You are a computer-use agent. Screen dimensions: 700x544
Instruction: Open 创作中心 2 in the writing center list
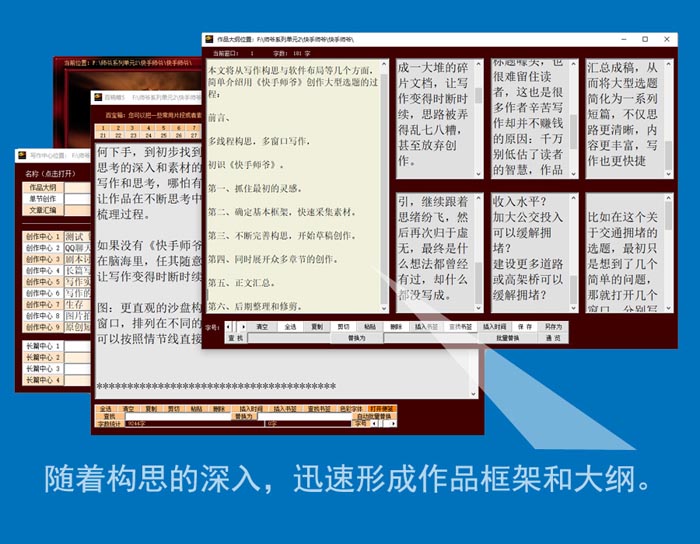coord(43,248)
